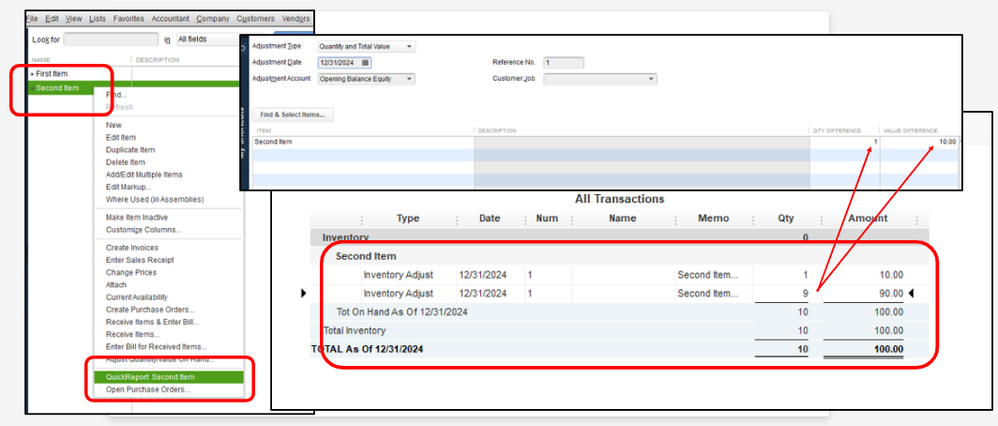Open the Adjustment Account dropdown
Image resolution: width=998 pixels, height=426 pixels.
(366, 79)
